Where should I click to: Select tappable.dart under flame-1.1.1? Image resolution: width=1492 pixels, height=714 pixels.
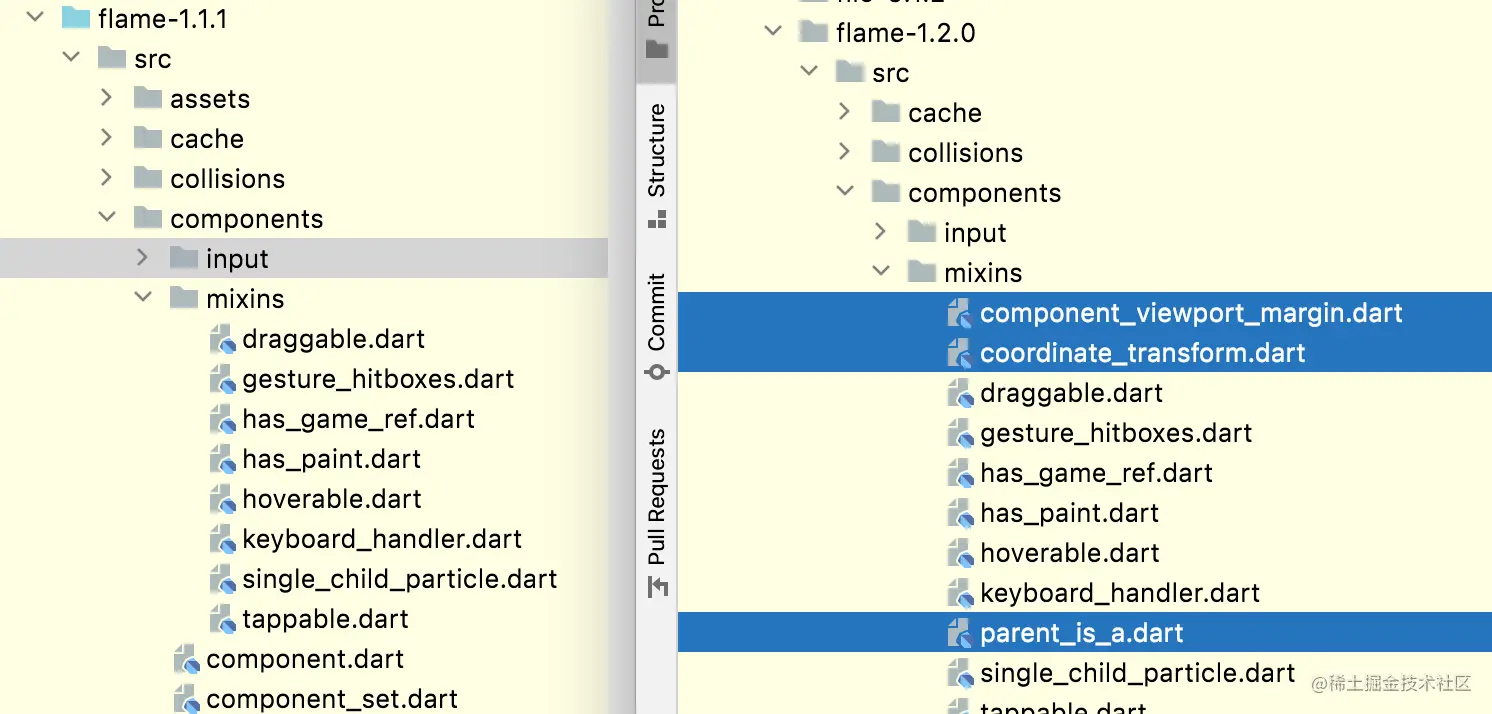coord(325,619)
